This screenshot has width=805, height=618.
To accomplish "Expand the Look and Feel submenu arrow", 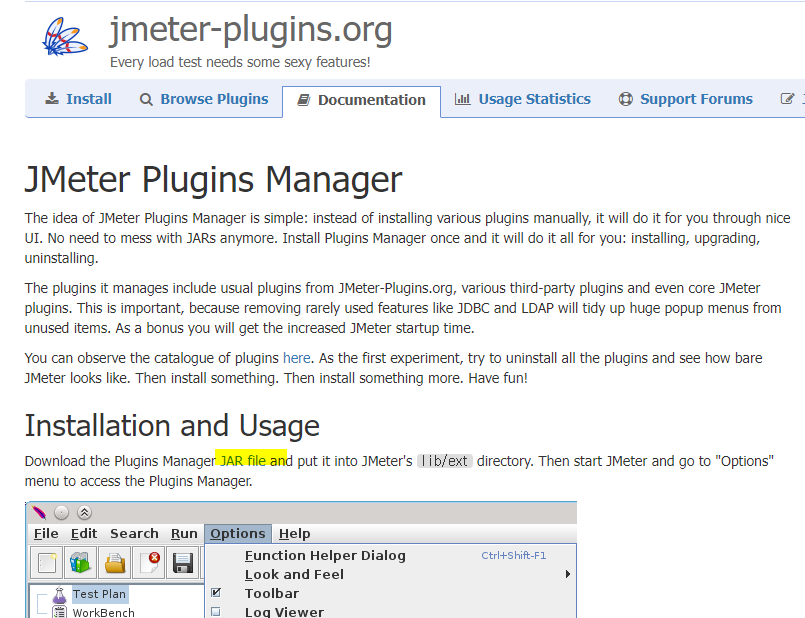I will 567,574.
